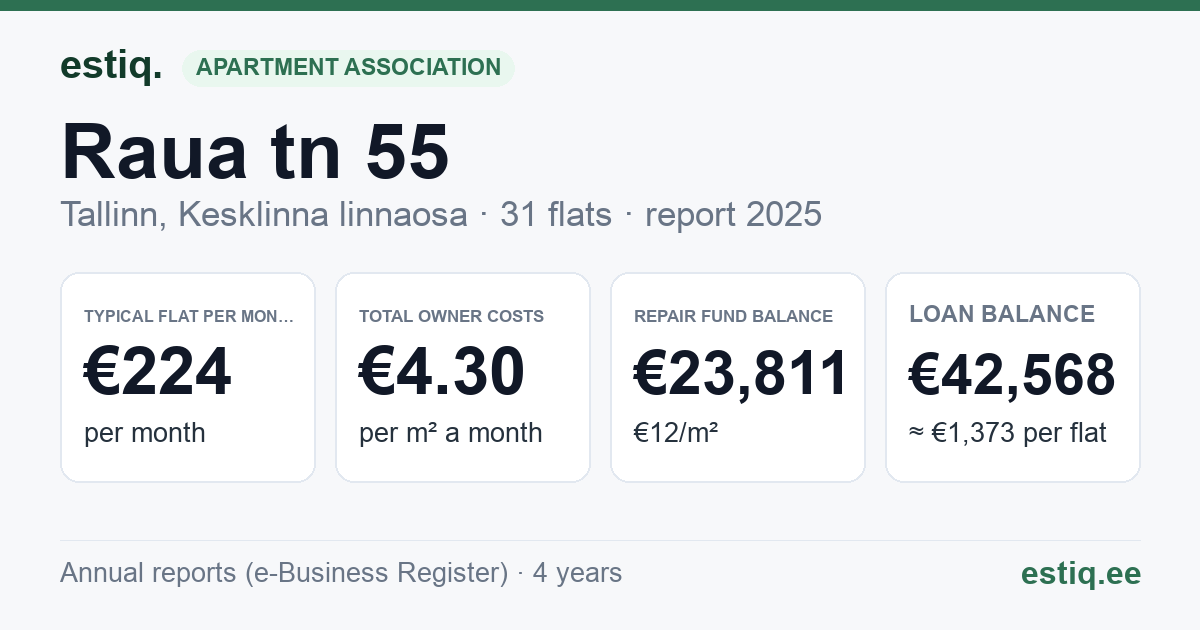Image resolution: width=1200 pixels, height=630 pixels.
Task: Click the €224 value
Action: coord(158,372)
